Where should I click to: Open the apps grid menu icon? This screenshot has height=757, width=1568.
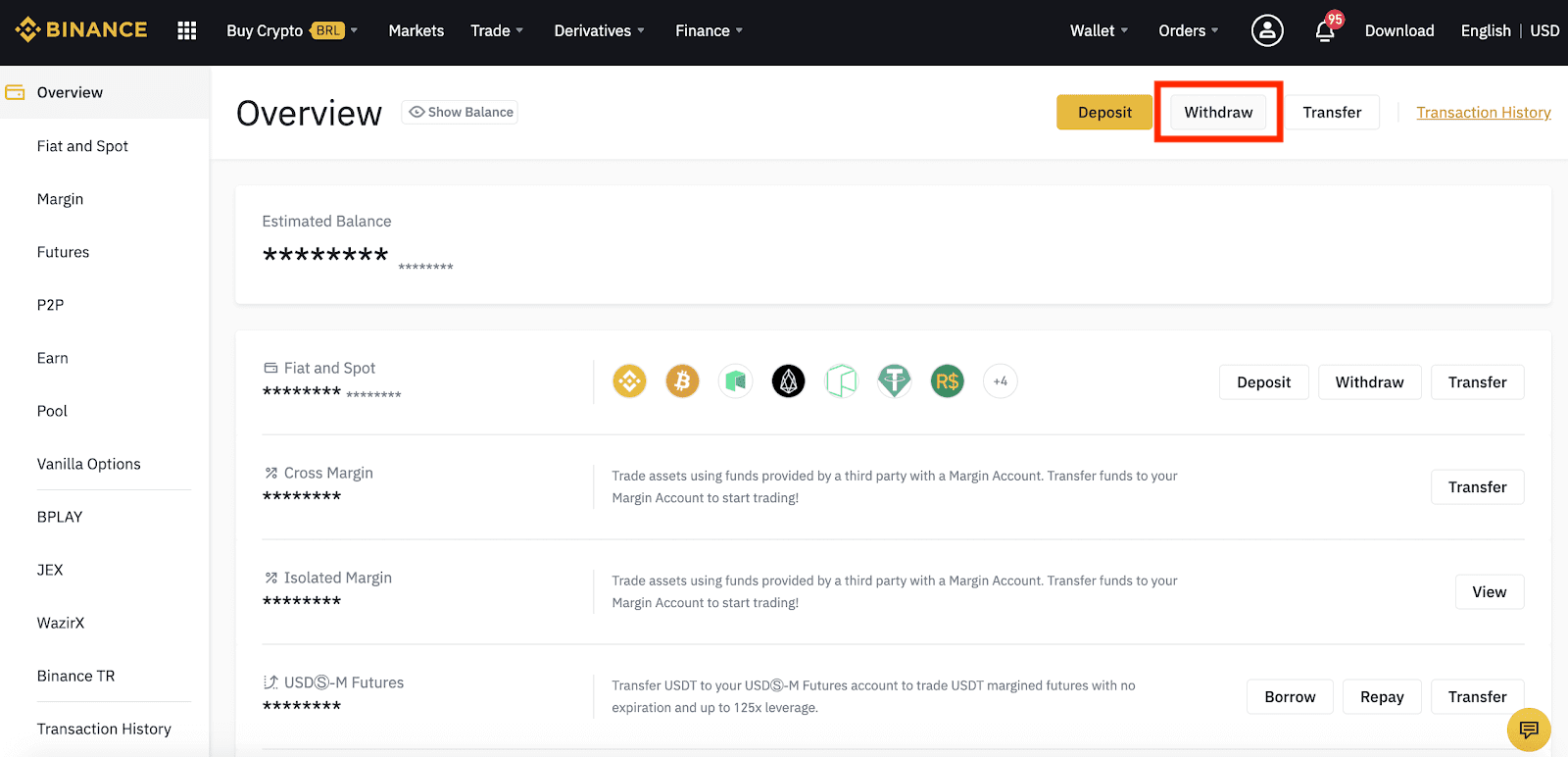(187, 30)
